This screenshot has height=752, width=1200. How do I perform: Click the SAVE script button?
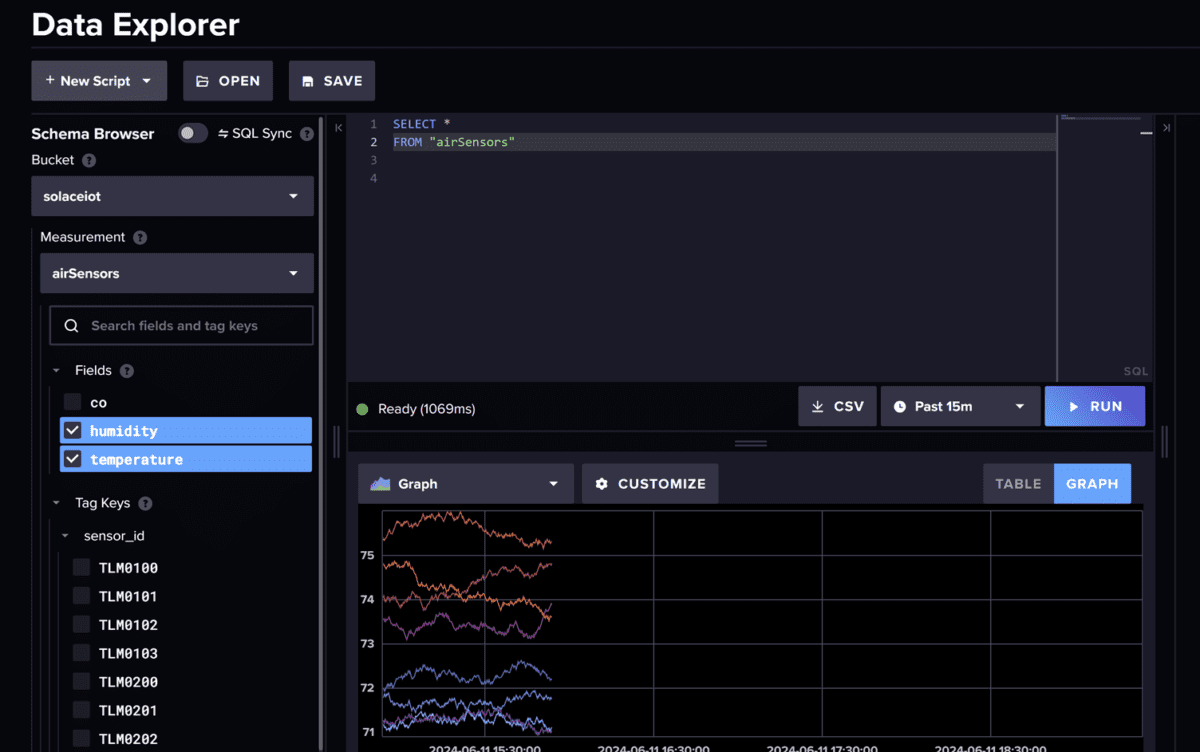pyautogui.click(x=332, y=81)
